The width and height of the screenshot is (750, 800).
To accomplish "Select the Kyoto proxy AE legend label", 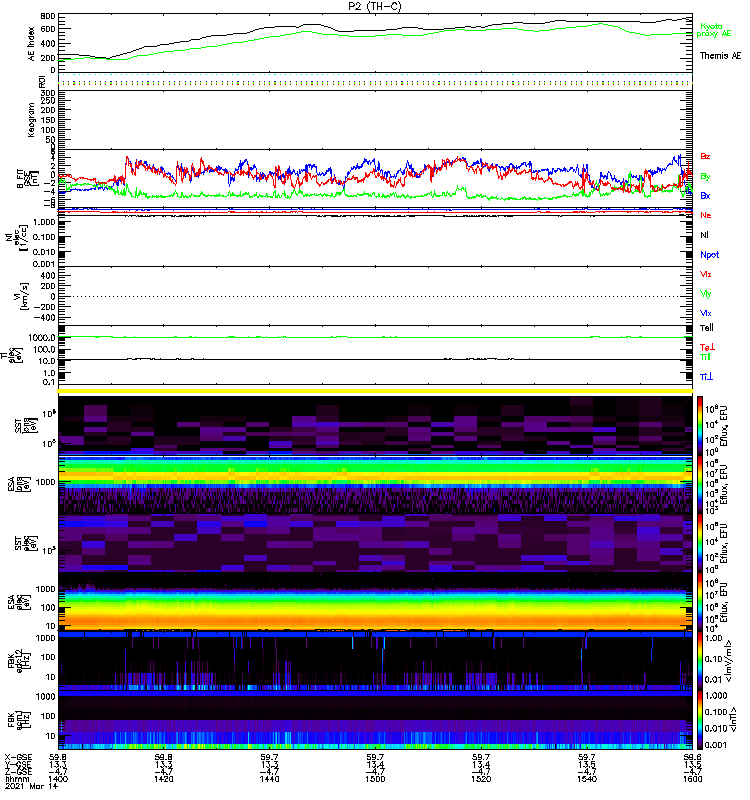I will [712, 29].
